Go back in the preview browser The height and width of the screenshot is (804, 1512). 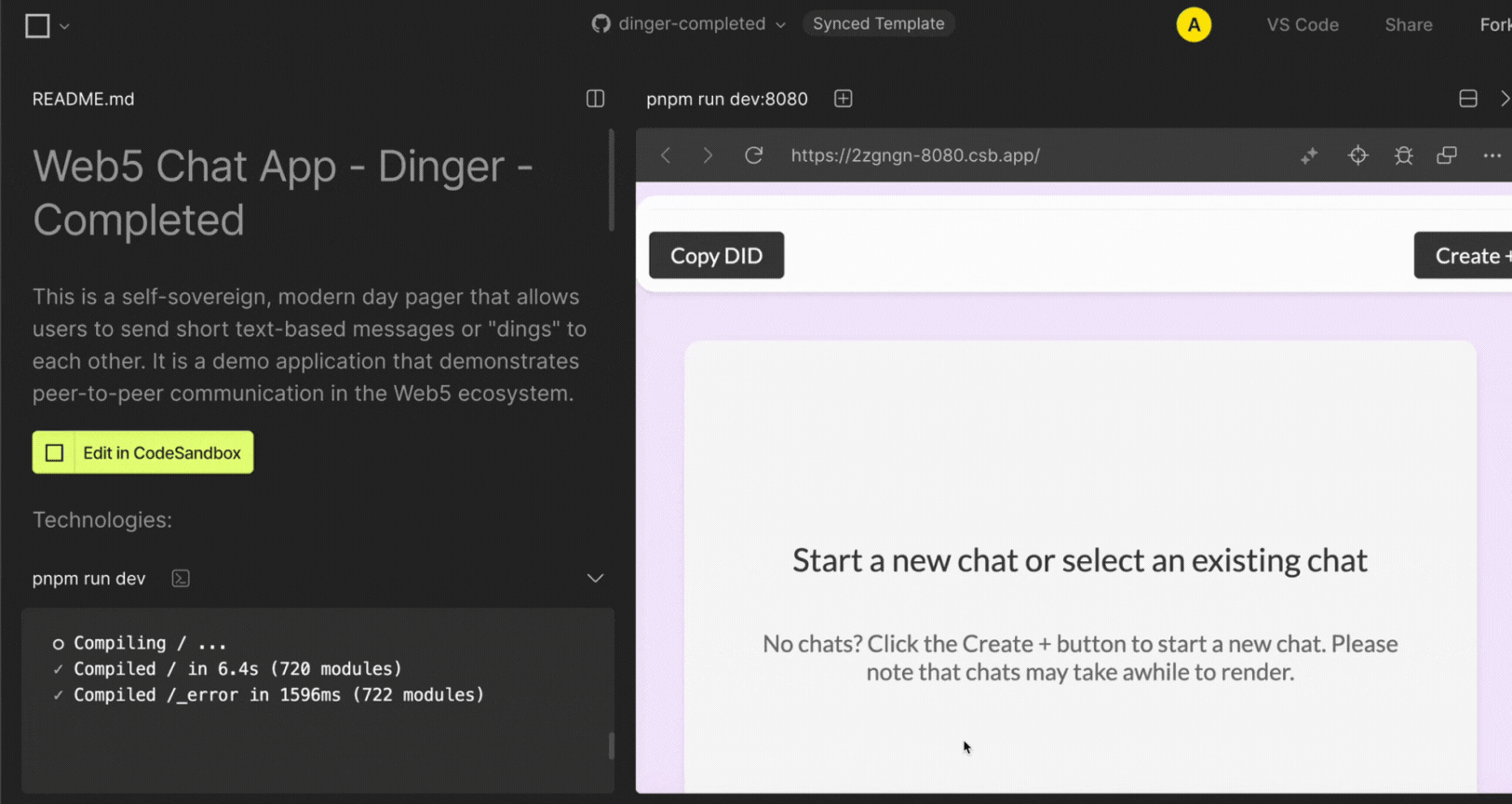(x=666, y=155)
